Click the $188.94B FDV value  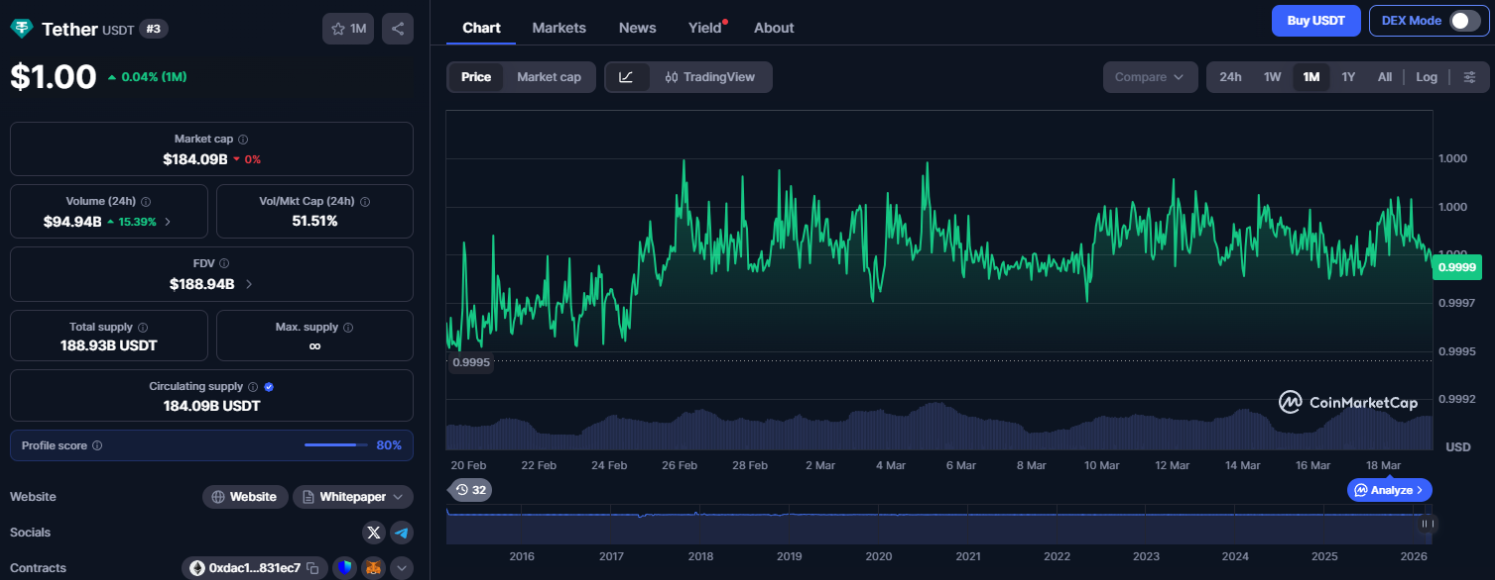(x=202, y=284)
